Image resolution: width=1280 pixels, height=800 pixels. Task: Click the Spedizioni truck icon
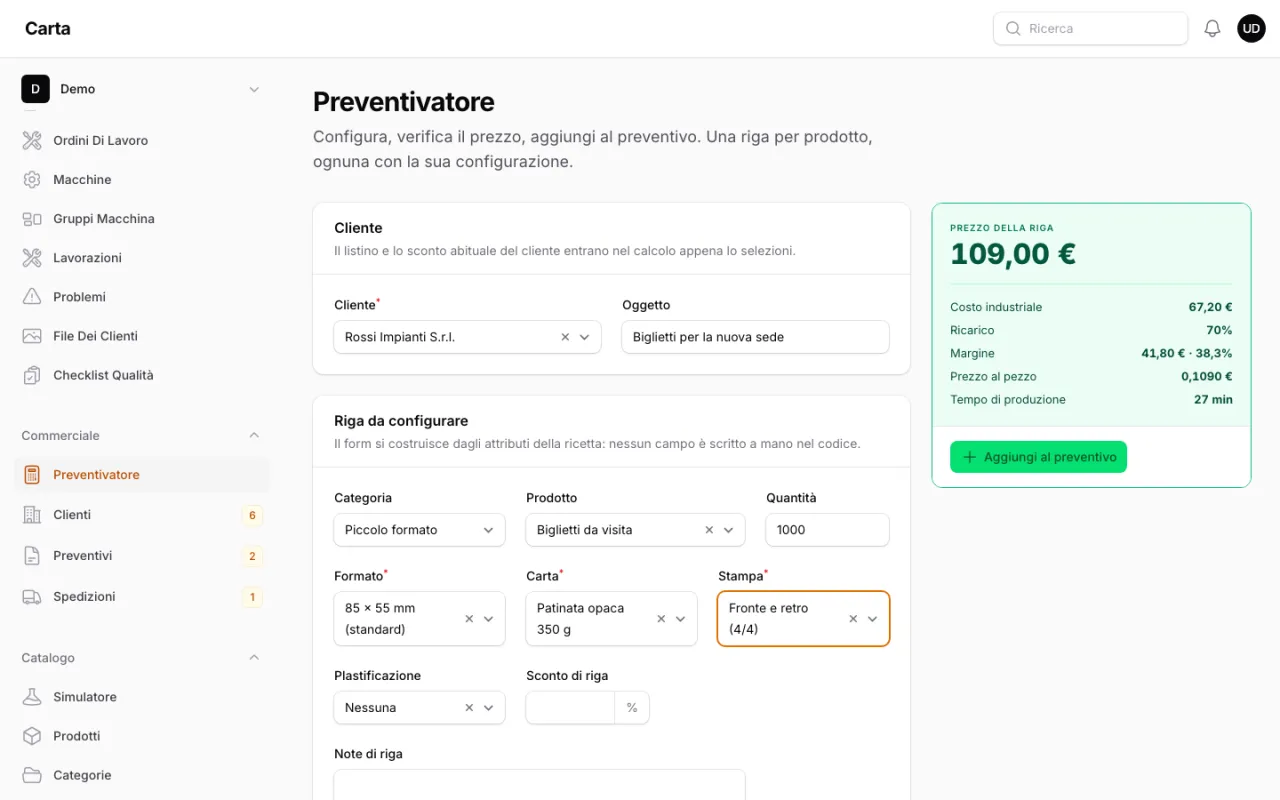click(32, 597)
